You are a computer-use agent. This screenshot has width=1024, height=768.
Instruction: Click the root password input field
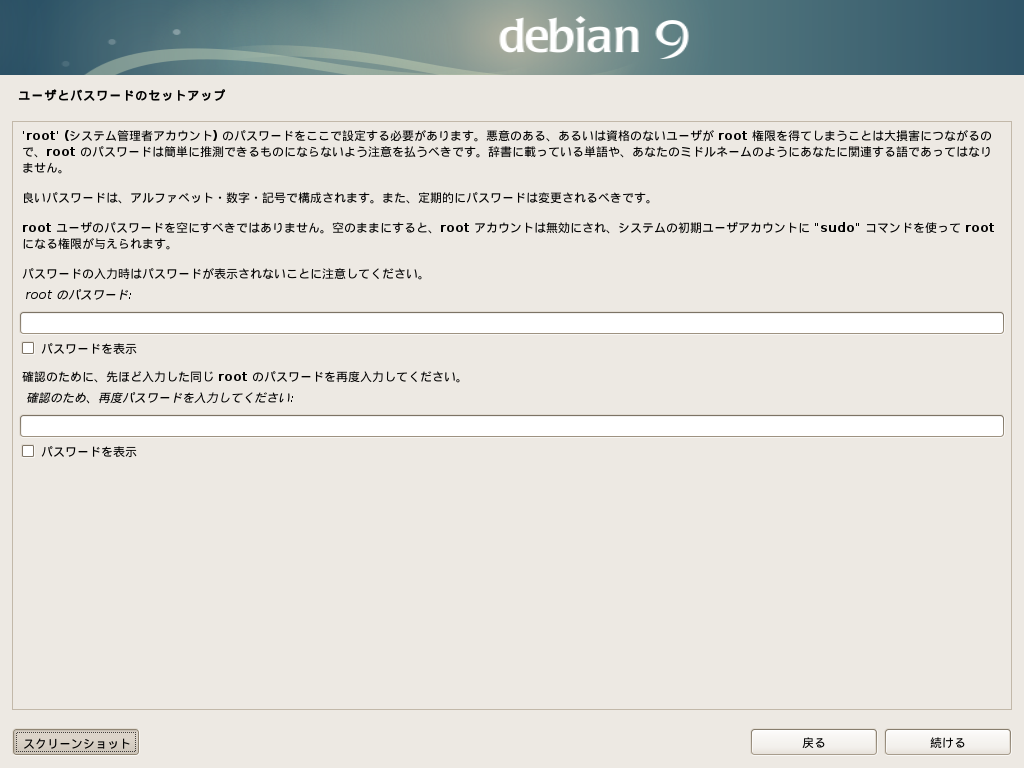pyautogui.click(x=511, y=323)
